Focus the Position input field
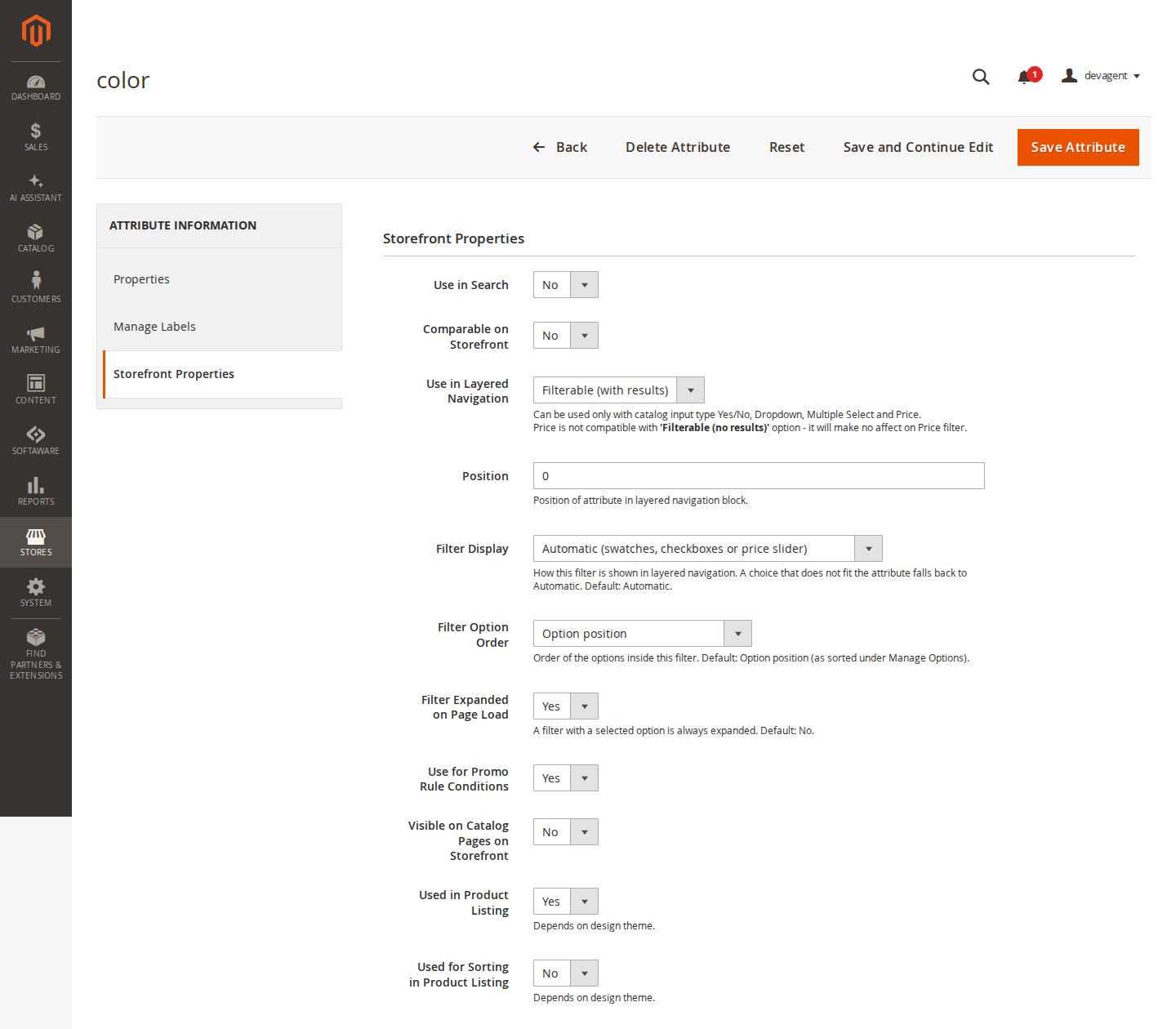Image resolution: width=1176 pixels, height=1029 pixels. pyautogui.click(x=759, y=476)
